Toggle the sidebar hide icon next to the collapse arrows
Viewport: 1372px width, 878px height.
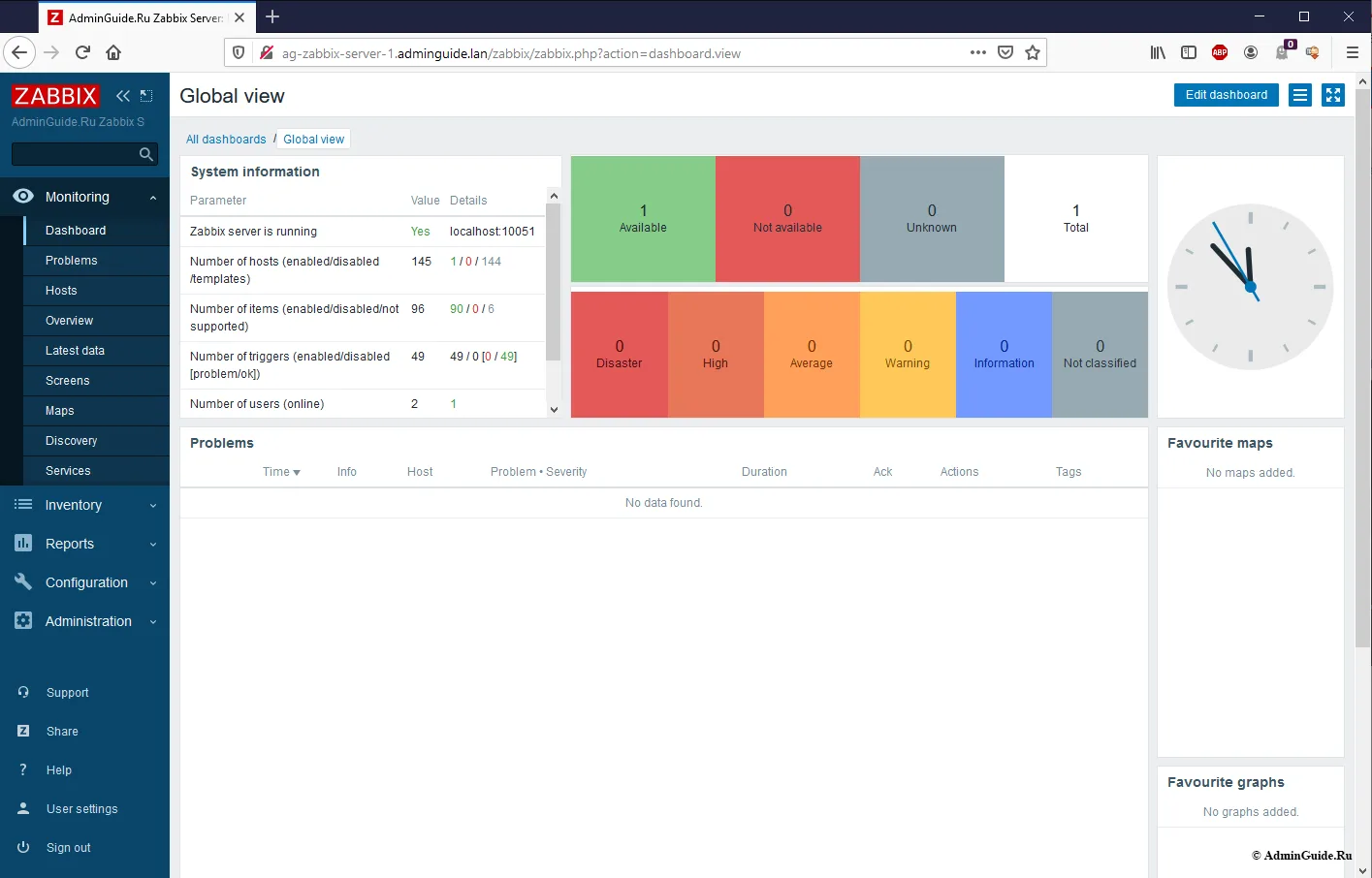146,96
